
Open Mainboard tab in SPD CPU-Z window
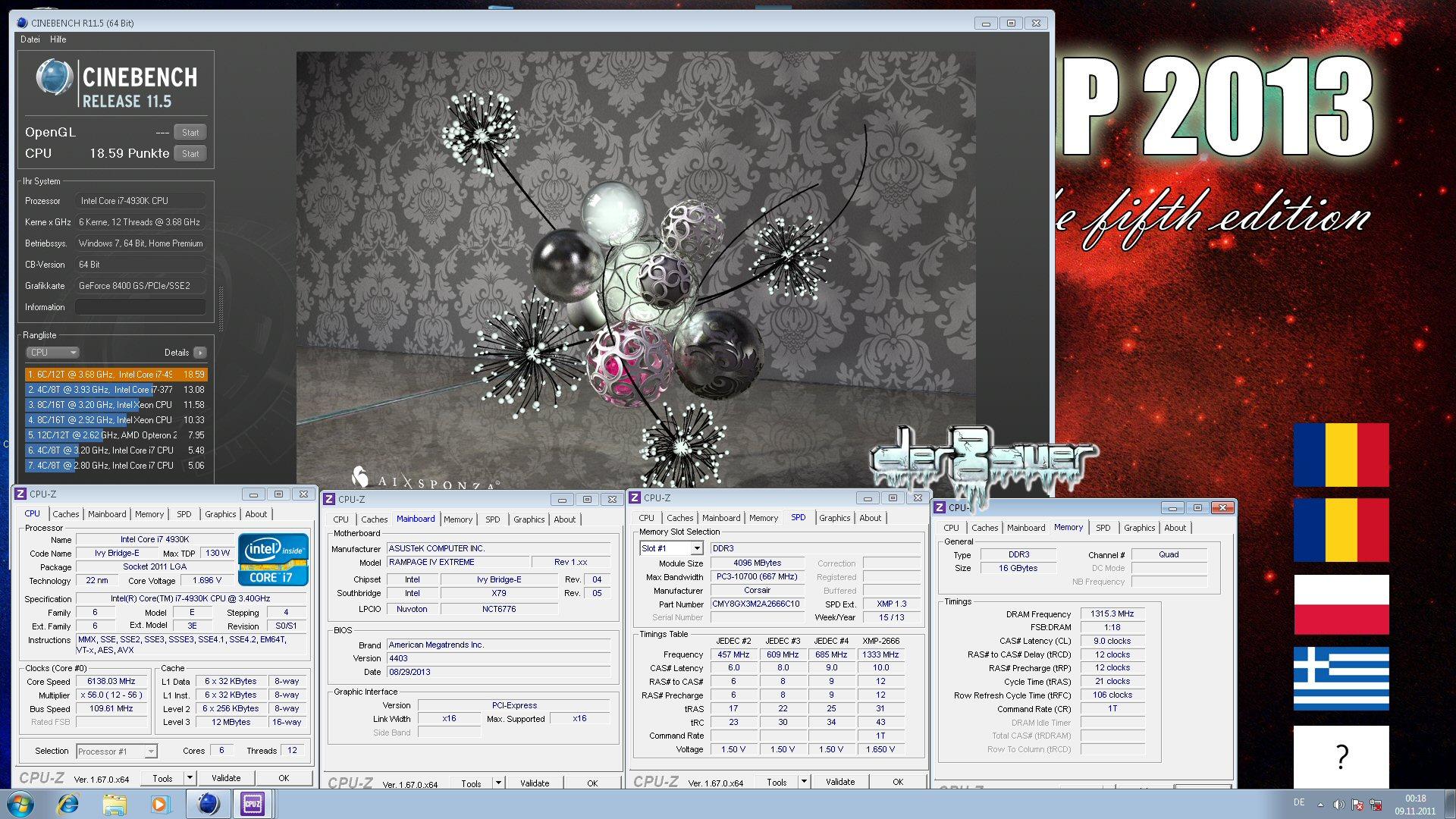click(x=721, y=518)
